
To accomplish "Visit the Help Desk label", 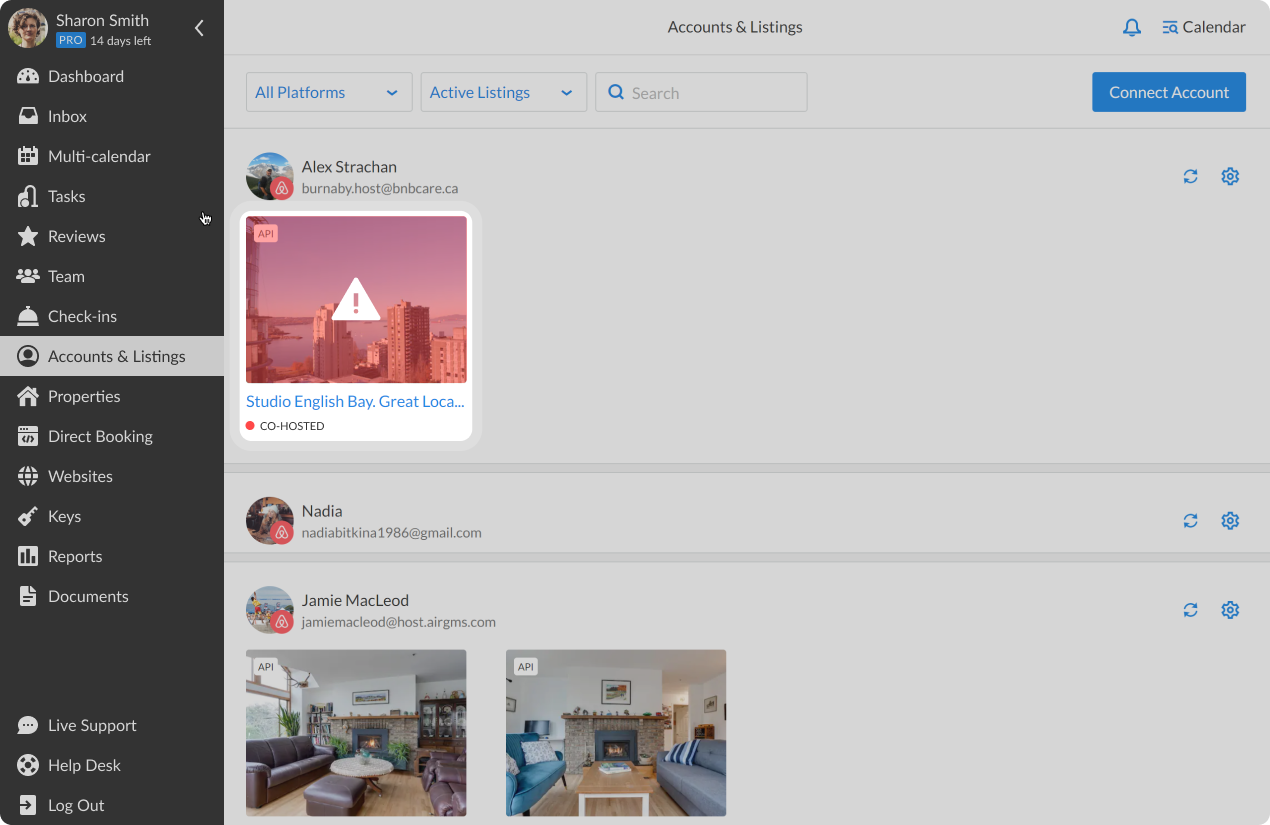I will click(84, 765).
